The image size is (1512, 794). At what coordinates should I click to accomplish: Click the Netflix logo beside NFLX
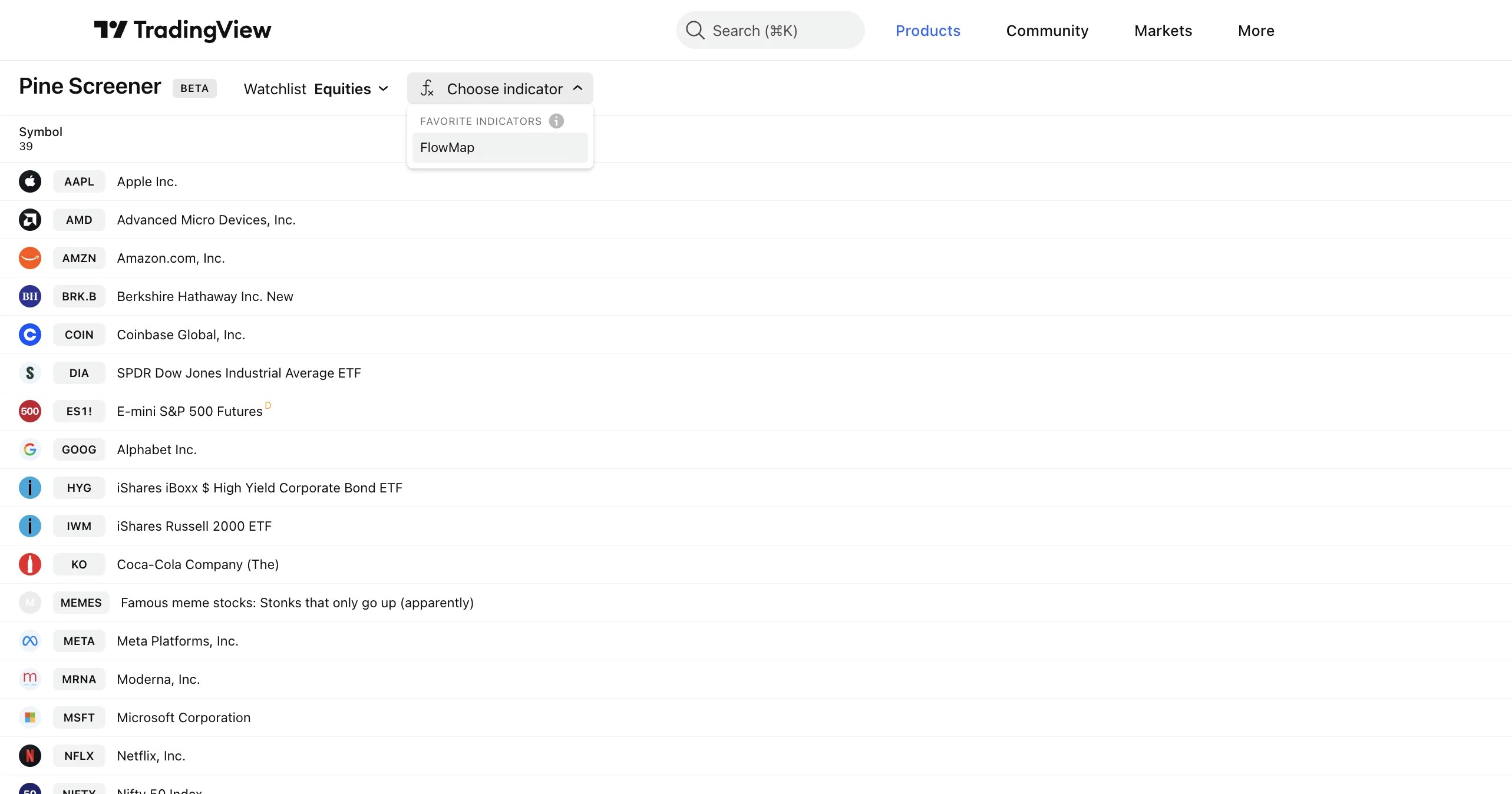(x=30, y=756)
